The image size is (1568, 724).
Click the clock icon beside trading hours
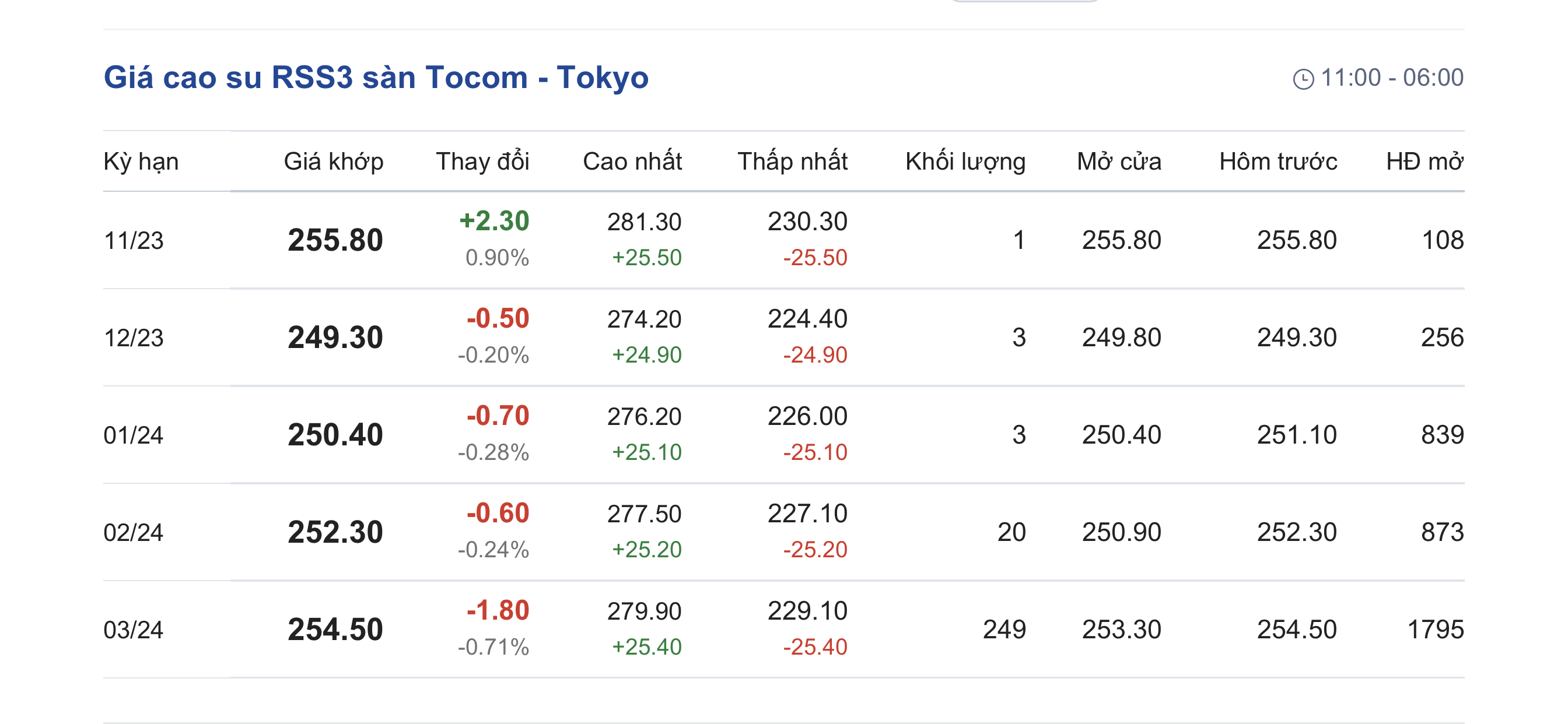click(1303, 79)
